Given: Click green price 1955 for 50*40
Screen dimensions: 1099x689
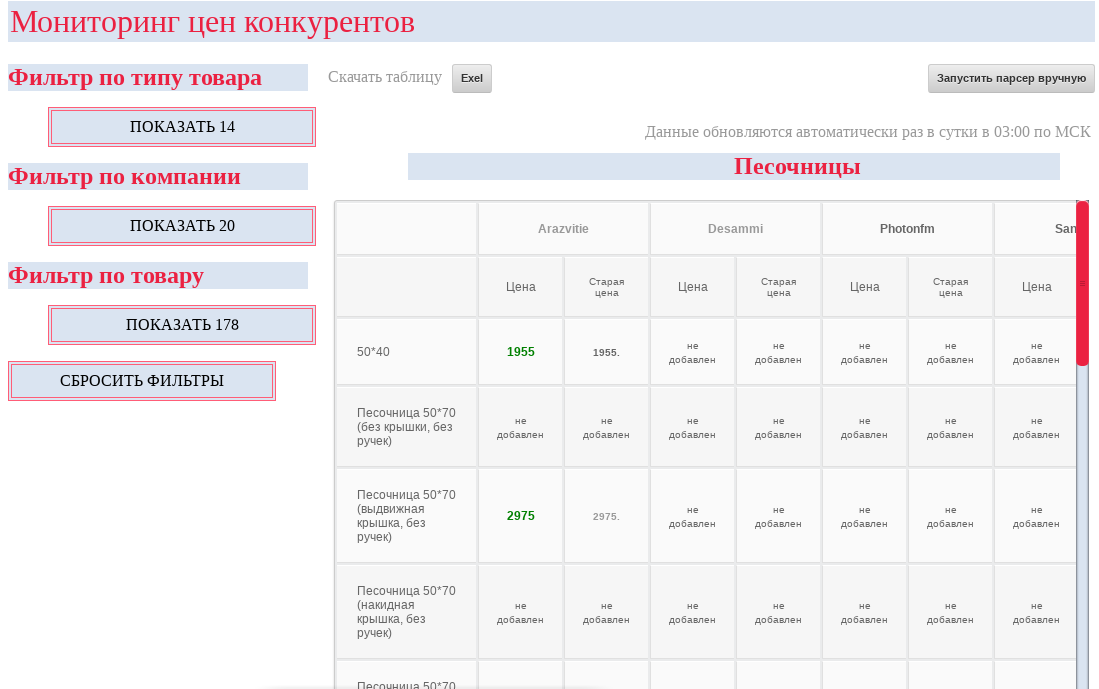Looking at the screenshot, I should pyautogui.click(x=520, y=352).
